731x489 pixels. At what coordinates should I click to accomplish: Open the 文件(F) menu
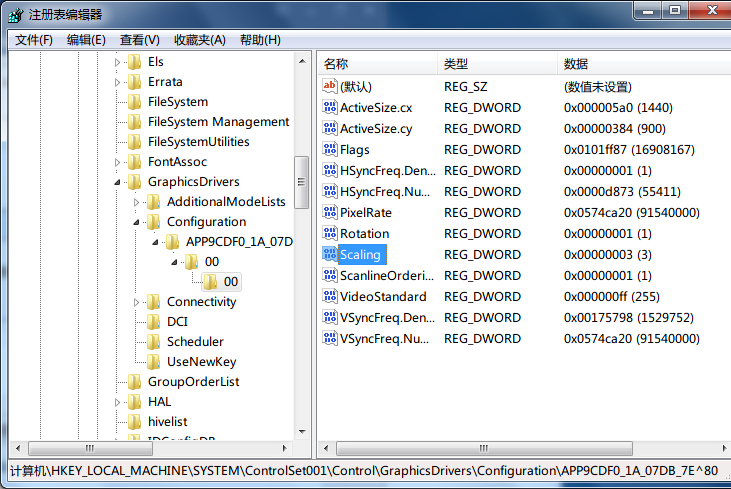(x=34, y=40)
